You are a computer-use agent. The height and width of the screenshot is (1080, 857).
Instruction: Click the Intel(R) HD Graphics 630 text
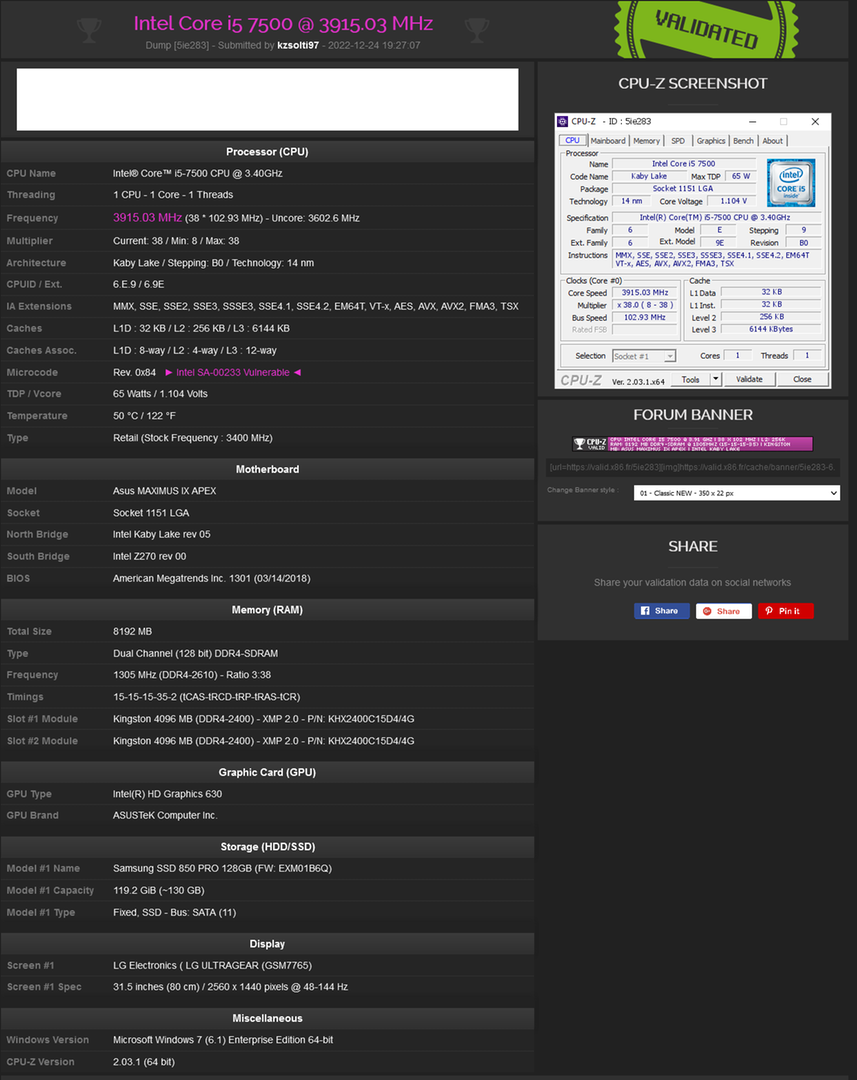tap(167, 794)
